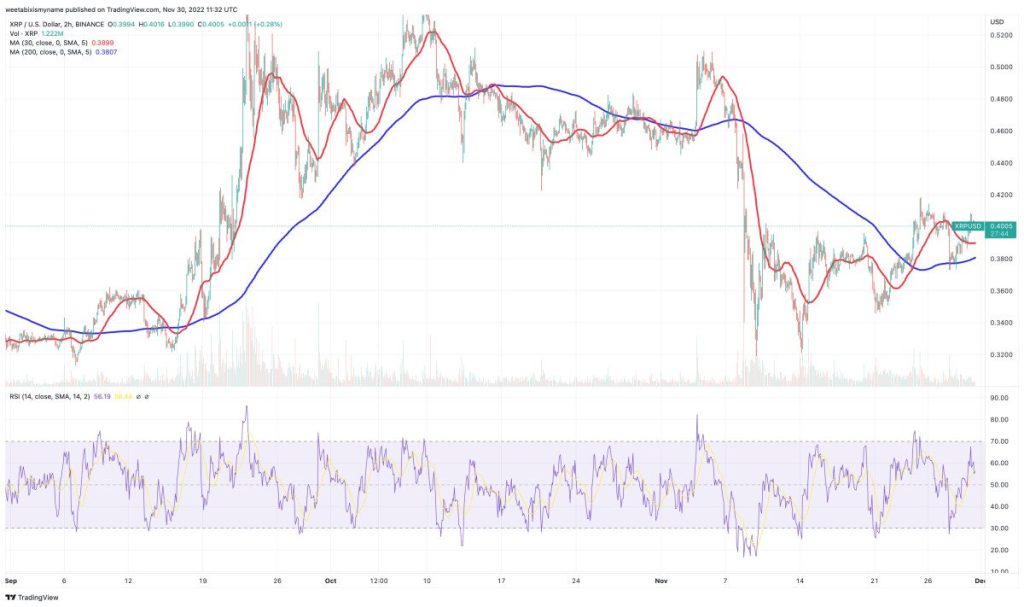This screenshot has width=1024, height=607.
Task: Click the low price value L 0.3990
Action: [182, 24]
